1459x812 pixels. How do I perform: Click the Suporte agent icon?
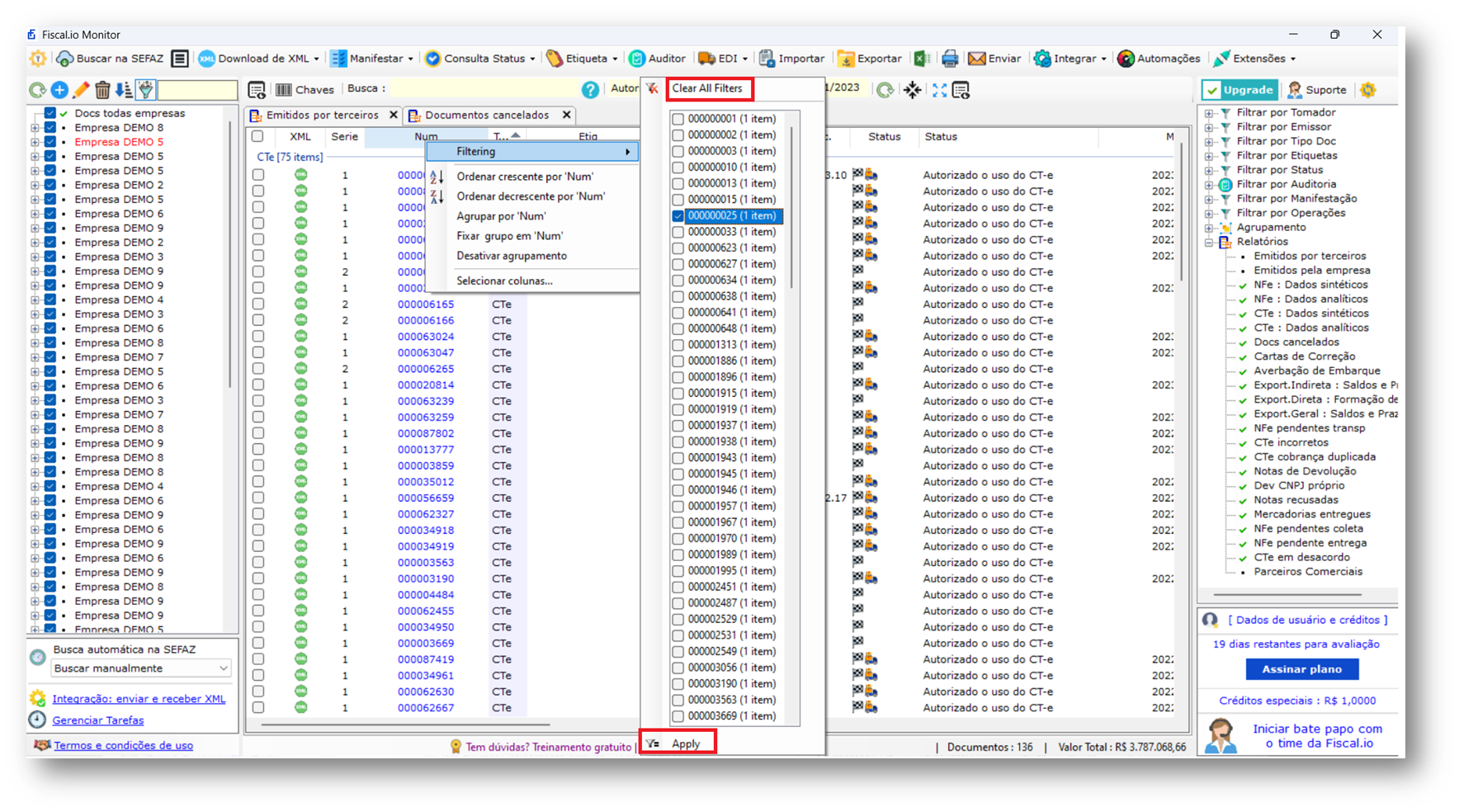tap(1295, 90)
